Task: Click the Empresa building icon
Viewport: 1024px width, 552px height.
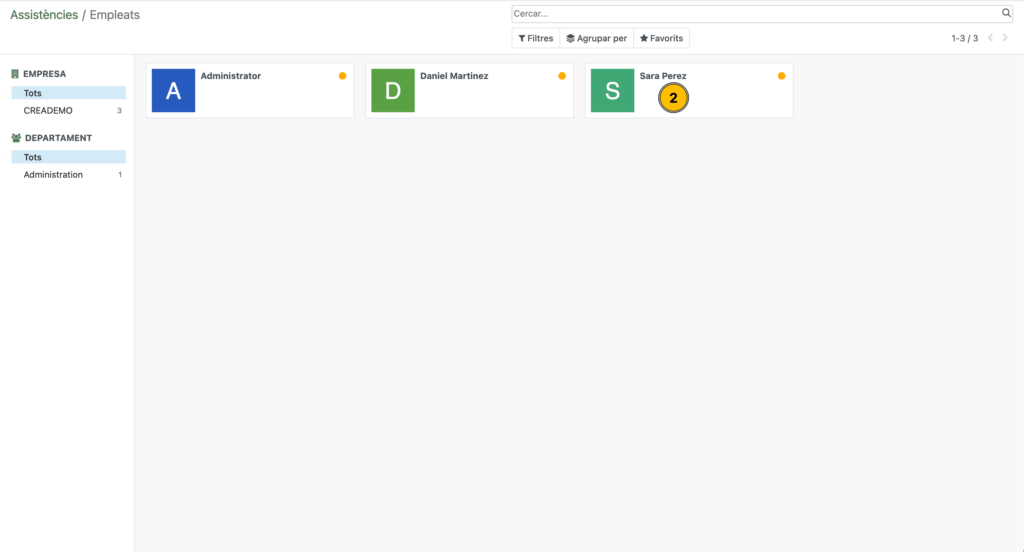Action: 15,74
